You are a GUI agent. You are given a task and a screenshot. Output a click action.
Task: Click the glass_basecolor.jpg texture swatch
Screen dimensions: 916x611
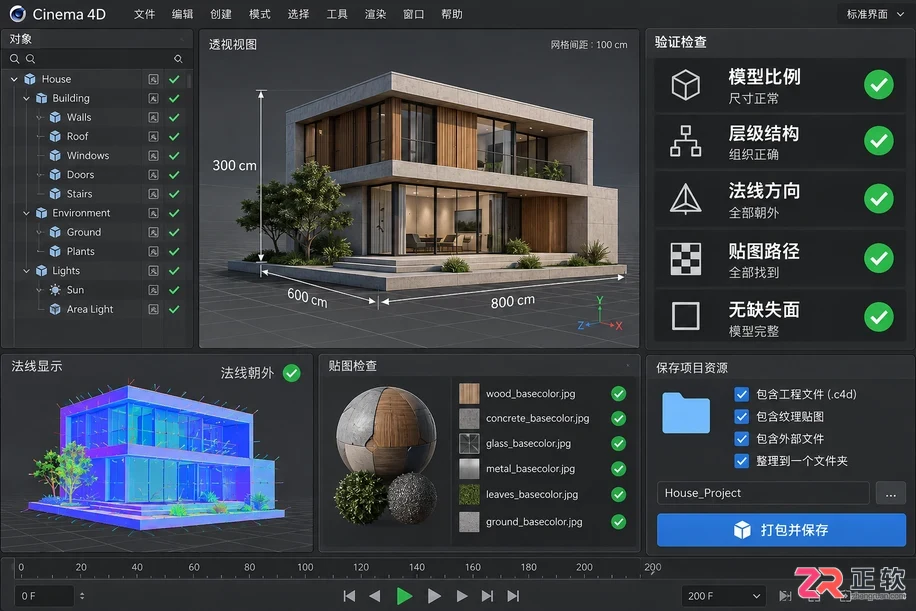[x=469, y=443]
